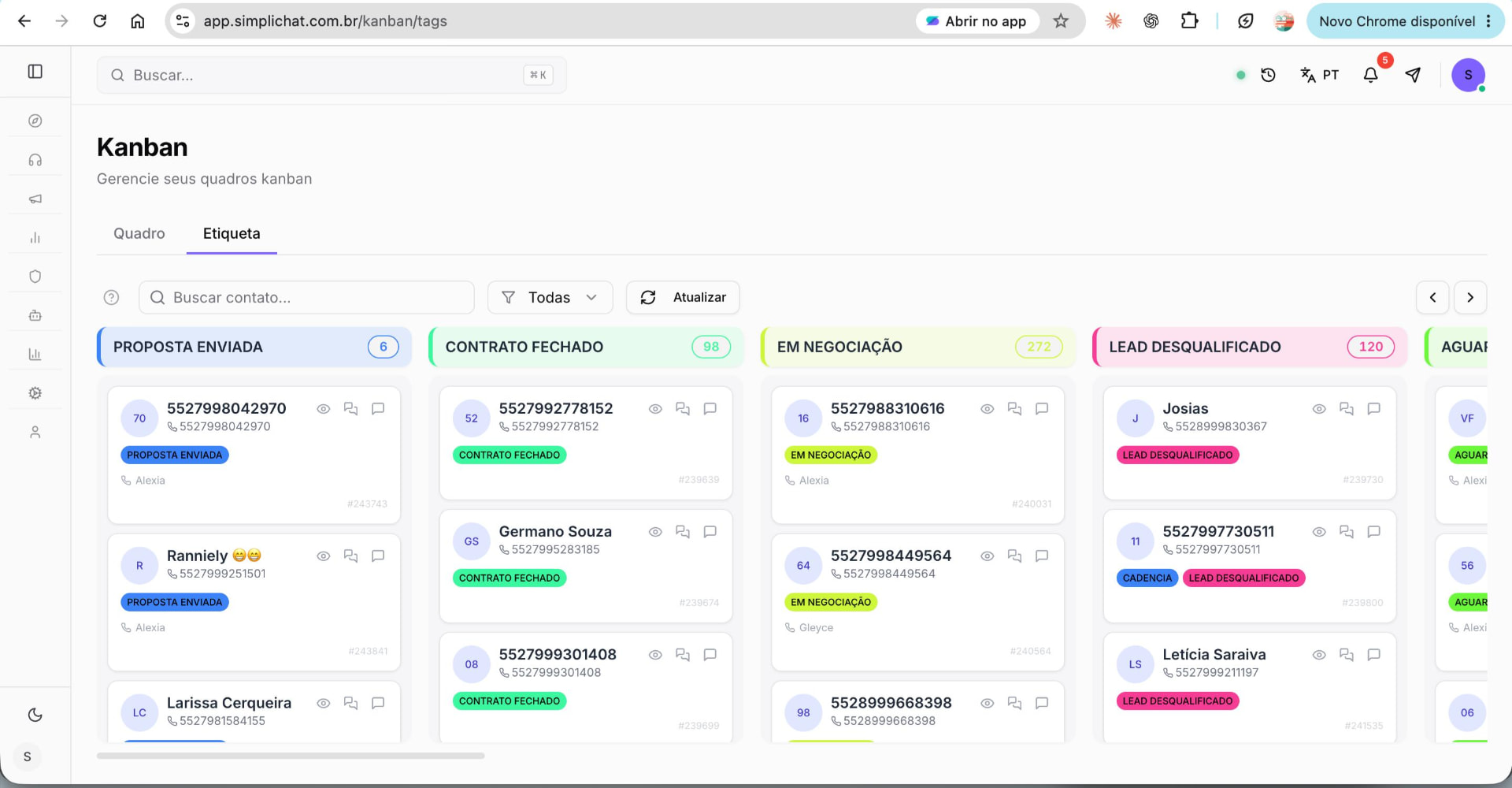View Josias card eye icon
Image resolution: width=1512 pixels, height=788 pixels.
(x=1319, y=409)
